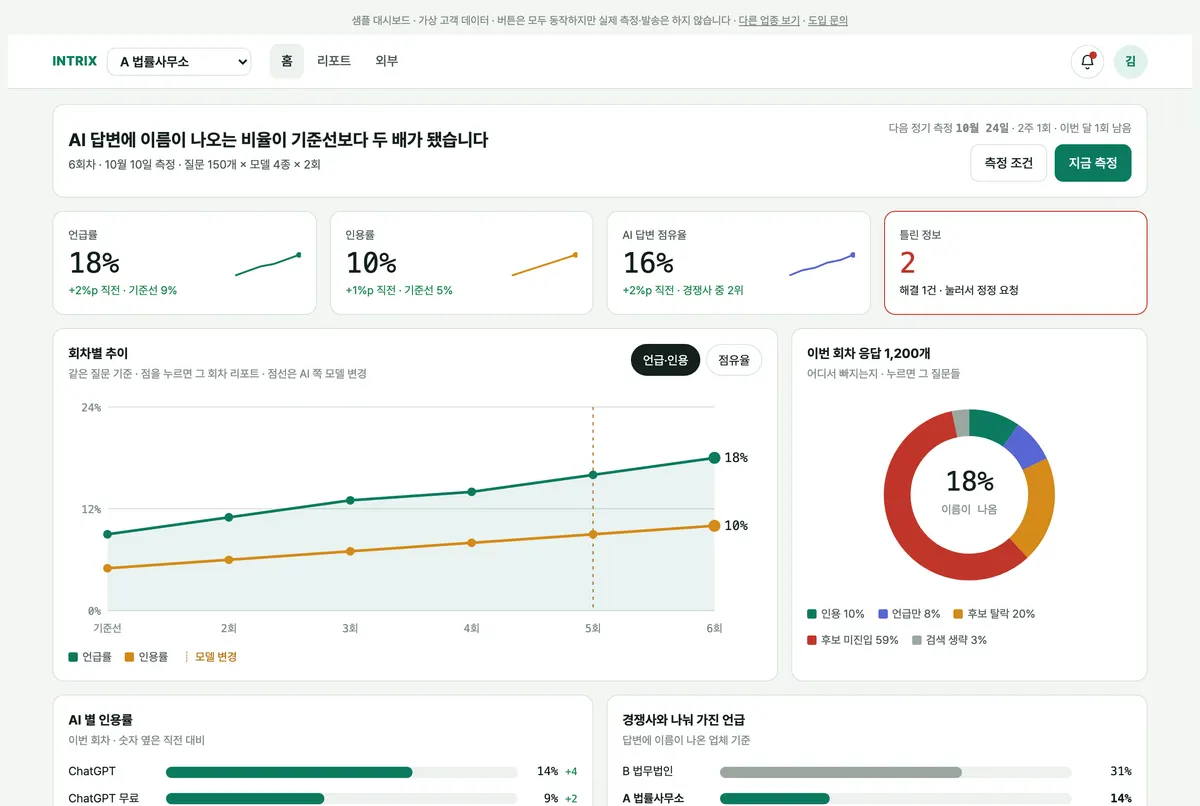This screenshot has width=1200, height=806.
Task: Open the 김 user avatar menu
Action: click(1130, 61)
